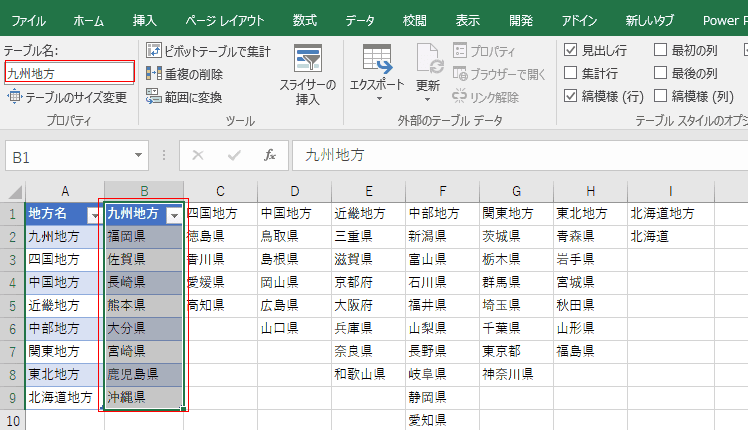Image resolution: width=748 pixels, height=430 pixels.
Task: Open the Developer (開発) tab
Action: click(521, 21)
